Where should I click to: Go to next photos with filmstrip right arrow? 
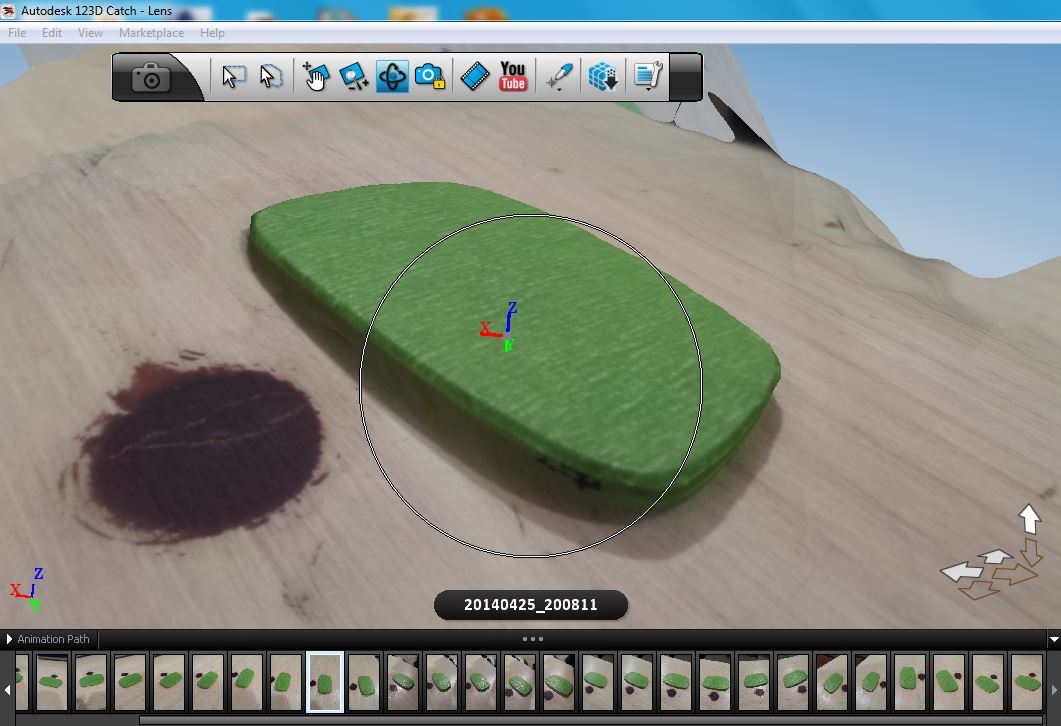1054,689
